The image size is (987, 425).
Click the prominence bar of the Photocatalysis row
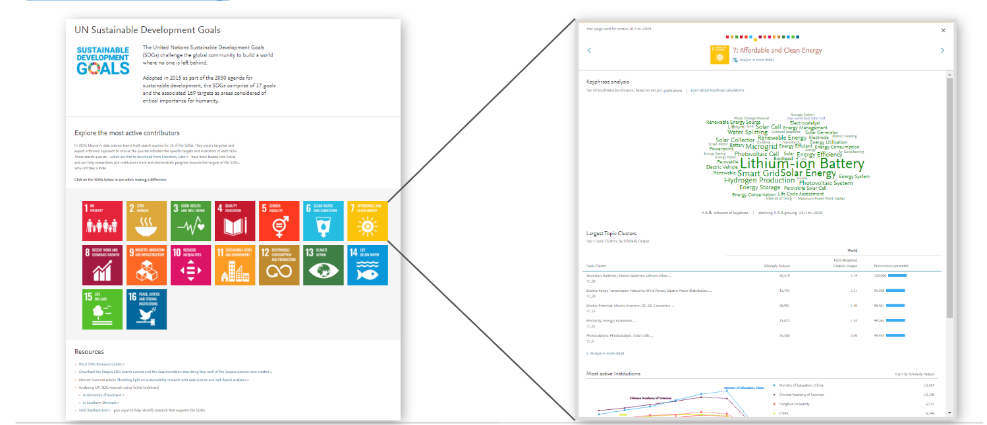(895, 336)
